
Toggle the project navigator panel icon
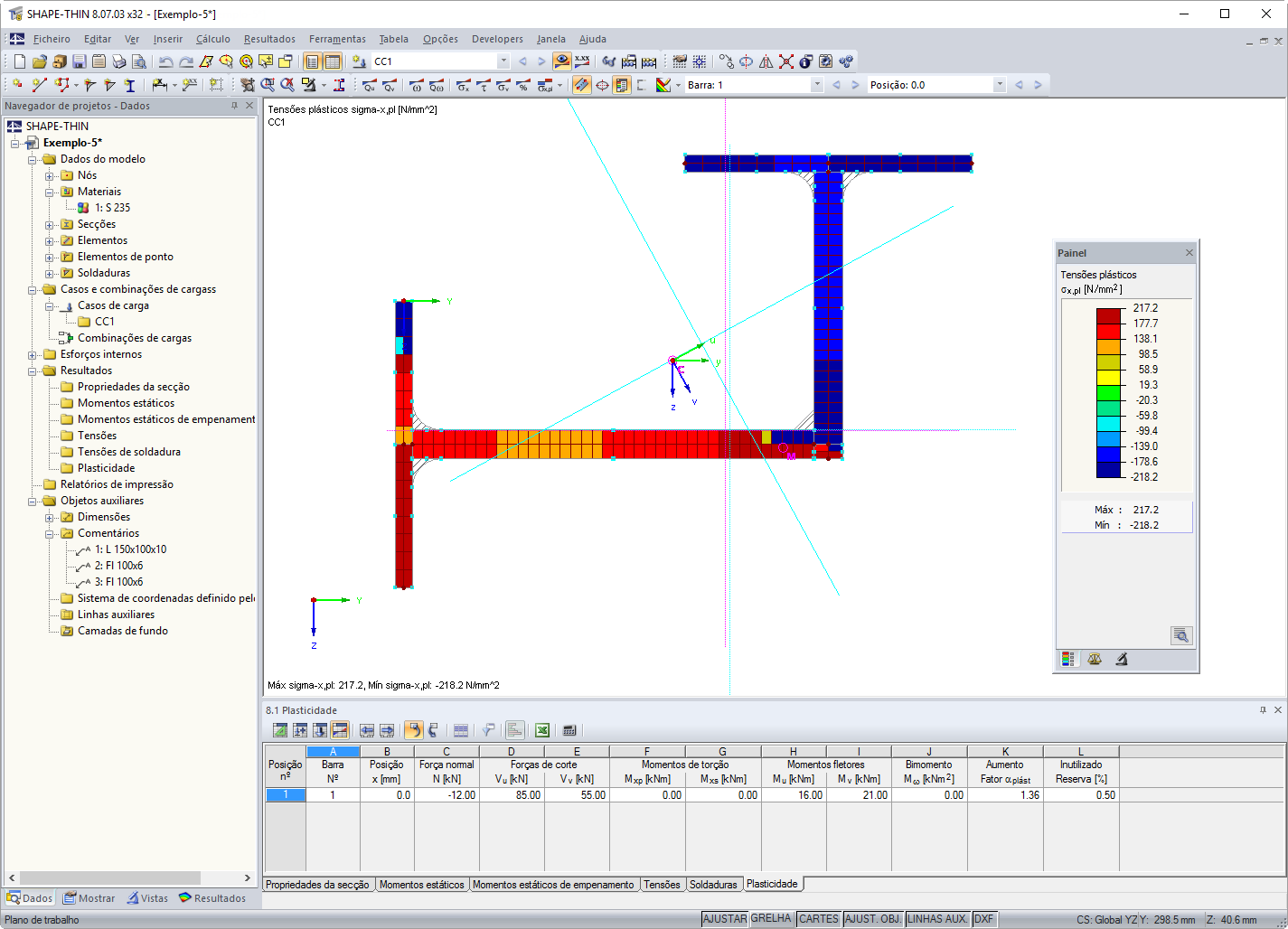312,61
